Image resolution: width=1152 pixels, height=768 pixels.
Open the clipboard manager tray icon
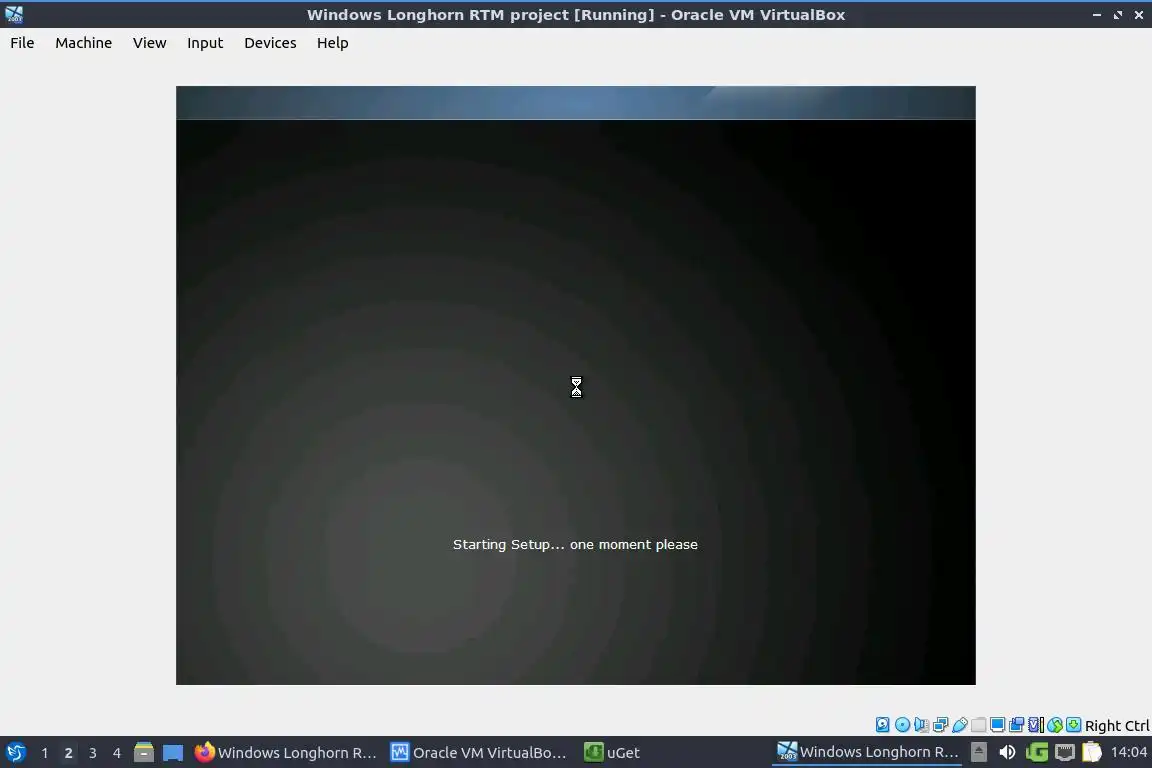pos(1092,752)
